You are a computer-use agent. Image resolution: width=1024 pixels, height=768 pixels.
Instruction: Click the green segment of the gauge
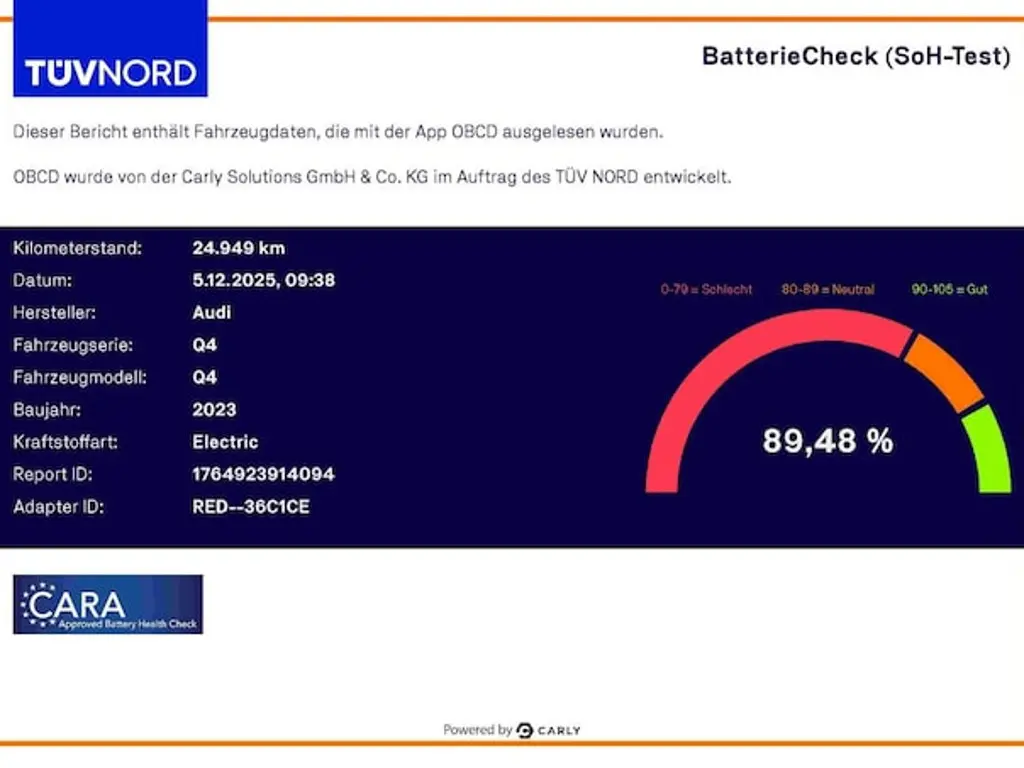click(x=986, y=450)
